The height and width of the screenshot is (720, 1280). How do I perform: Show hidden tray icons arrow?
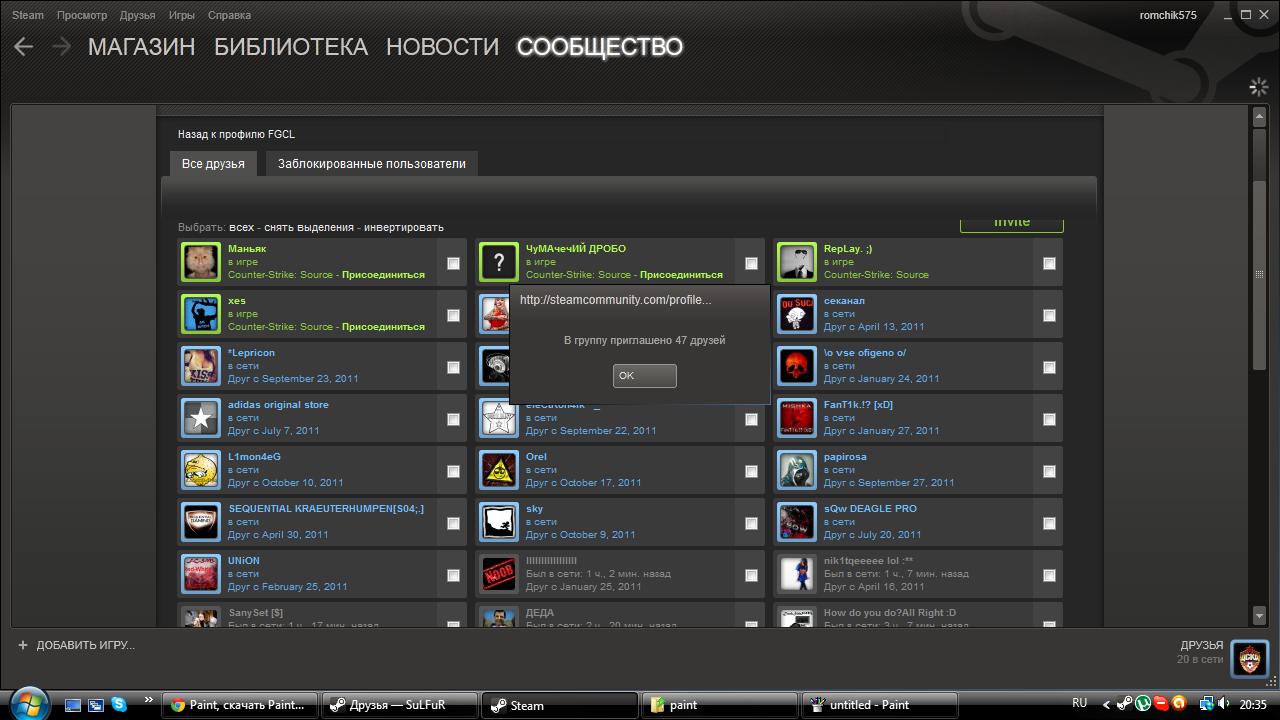(x=1106, y=704)
